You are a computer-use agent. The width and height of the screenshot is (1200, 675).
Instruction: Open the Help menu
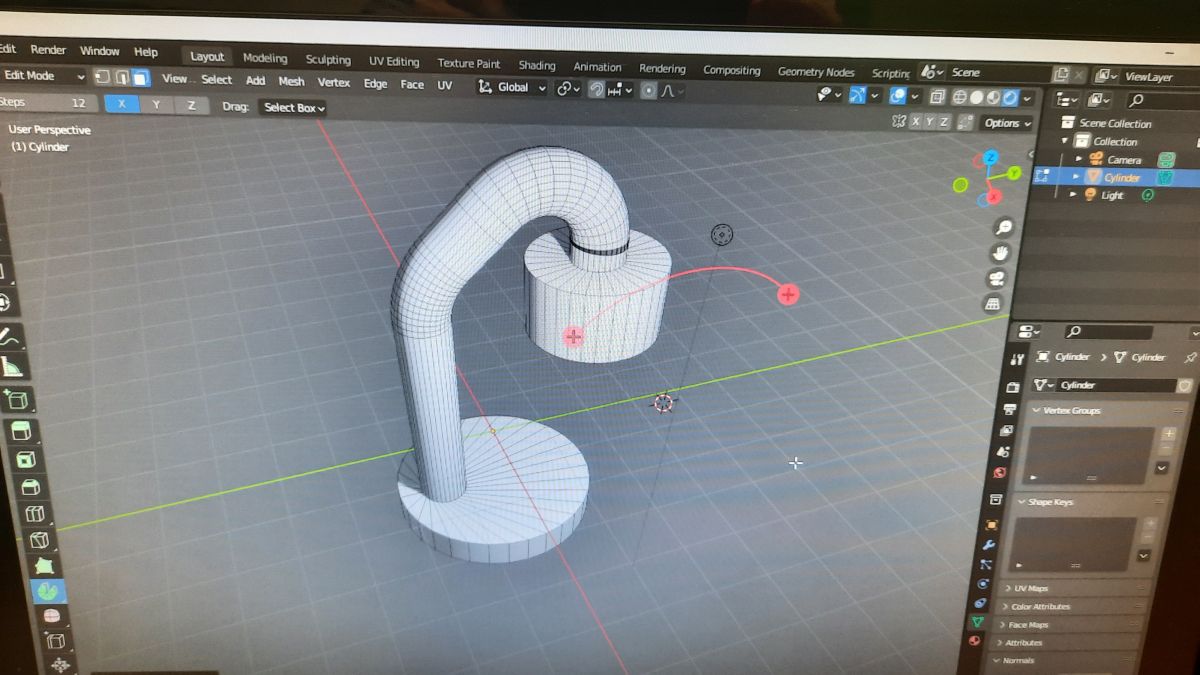146,52
